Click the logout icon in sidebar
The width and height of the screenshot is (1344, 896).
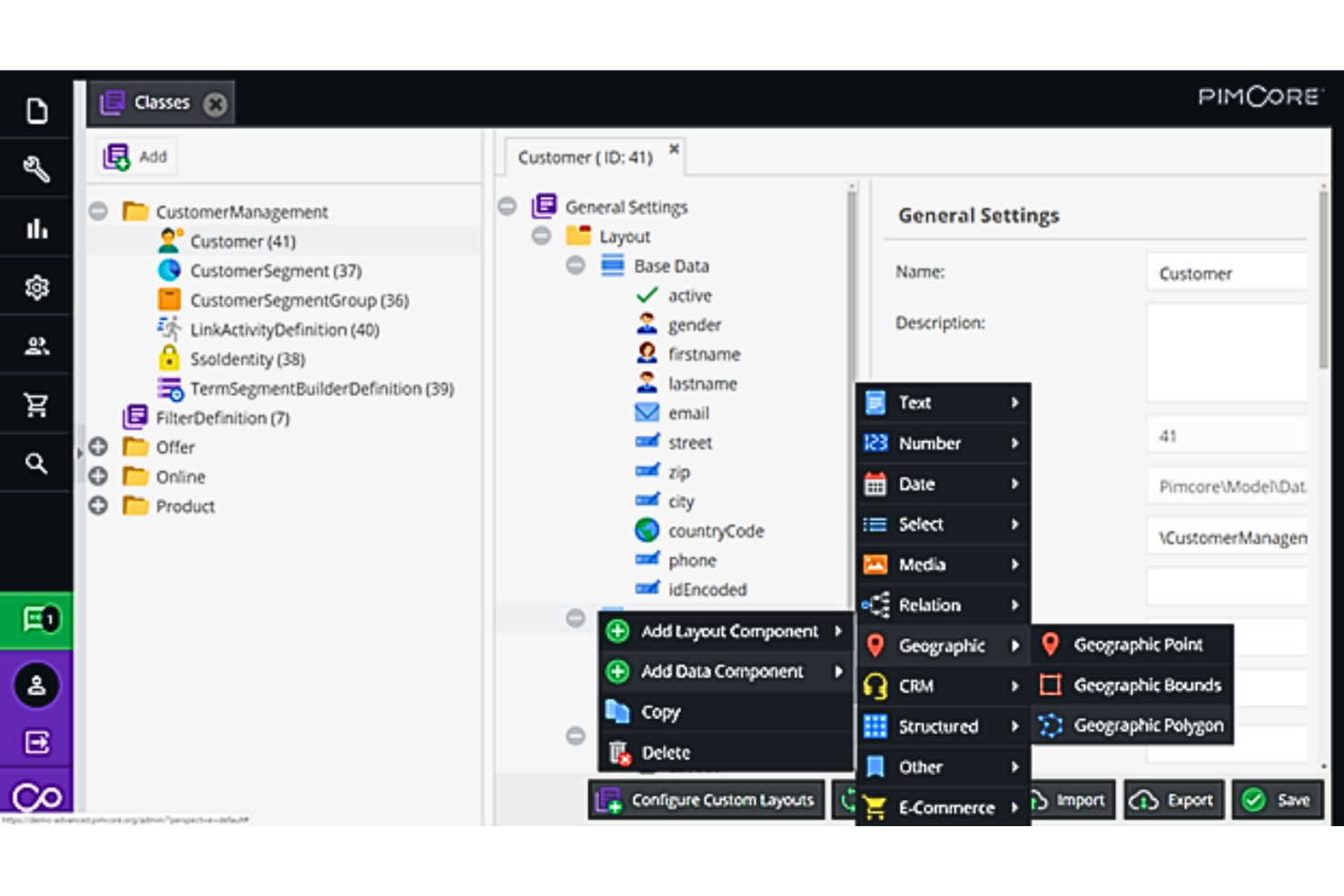[36, 743]
